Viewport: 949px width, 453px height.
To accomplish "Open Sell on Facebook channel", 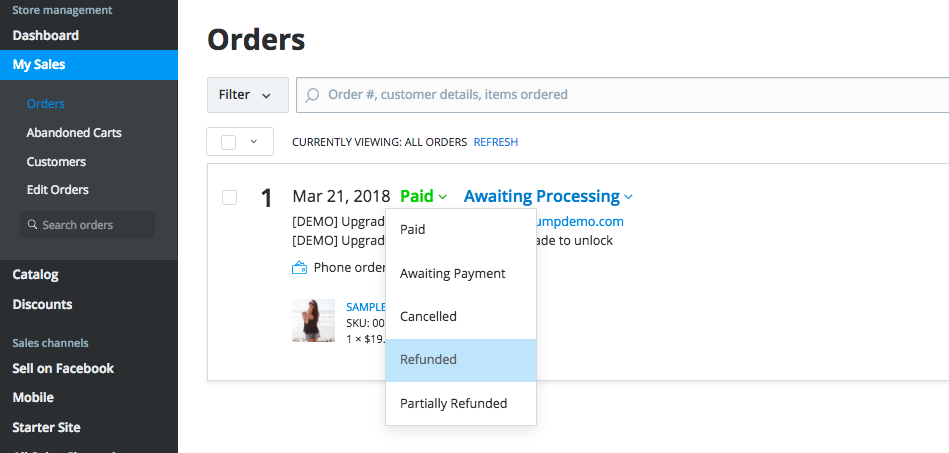I will point(63,369).
